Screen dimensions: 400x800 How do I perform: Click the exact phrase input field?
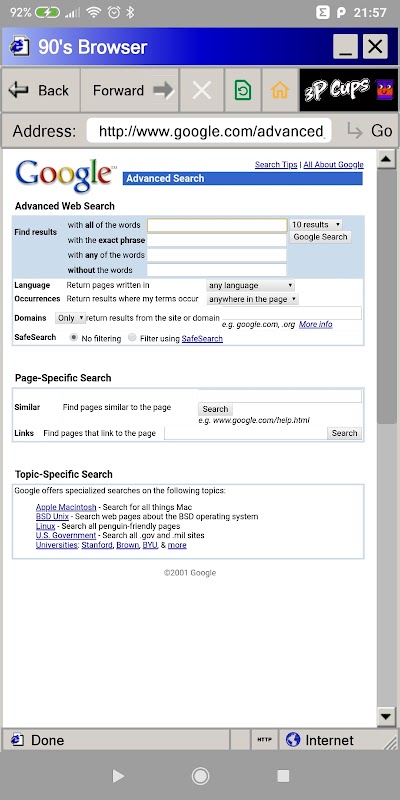tap(217, 240)
